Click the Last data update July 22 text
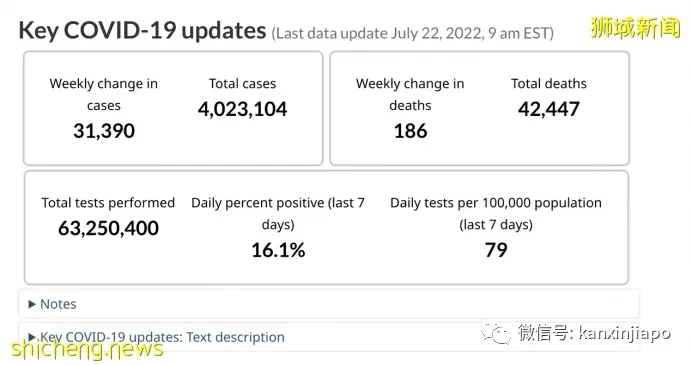 tap(412, 34)
